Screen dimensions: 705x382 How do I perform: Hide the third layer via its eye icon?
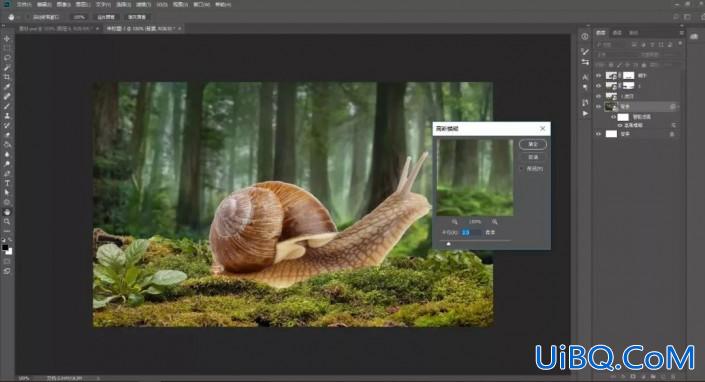pos(598,96)
